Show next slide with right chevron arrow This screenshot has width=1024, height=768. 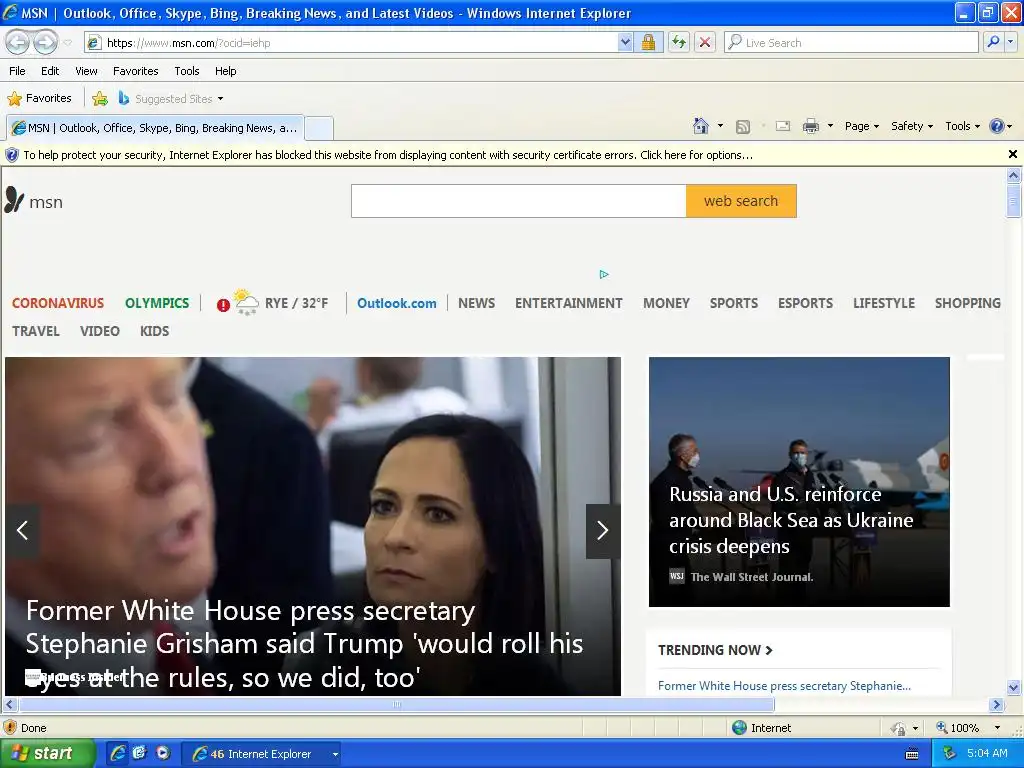[x=603, y=530]
